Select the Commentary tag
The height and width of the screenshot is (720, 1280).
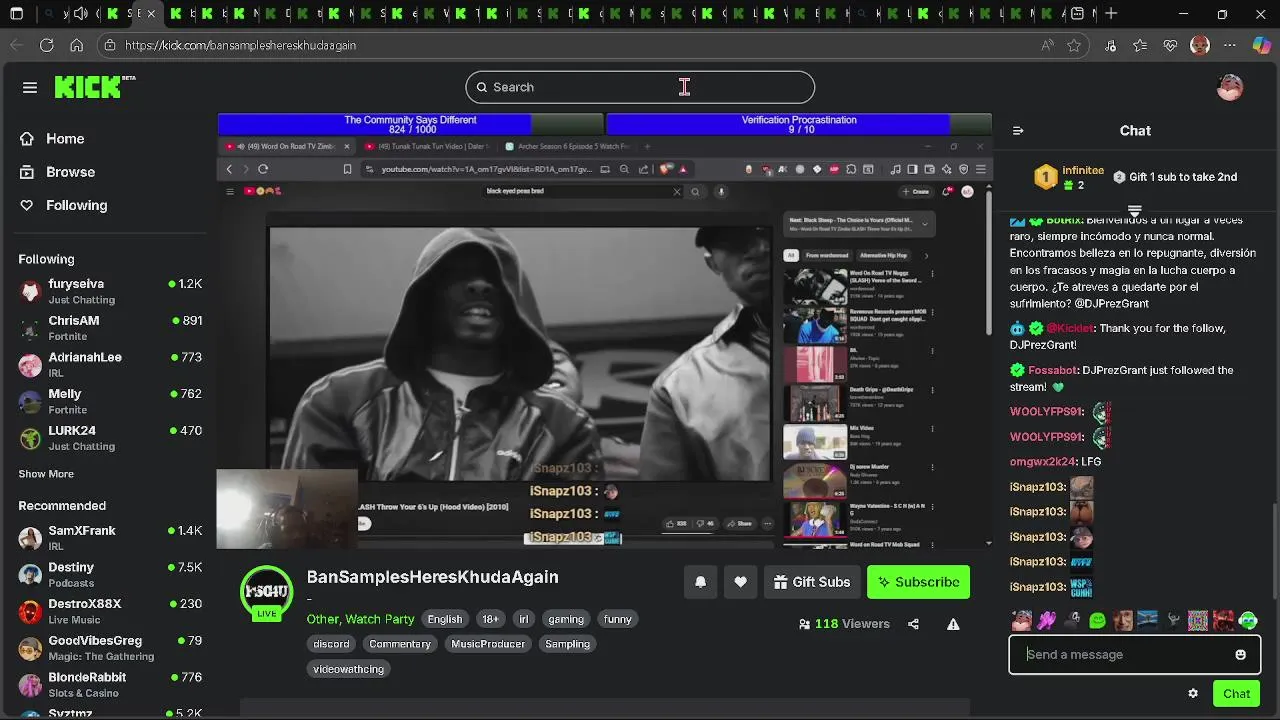click(x=400, y=644)
